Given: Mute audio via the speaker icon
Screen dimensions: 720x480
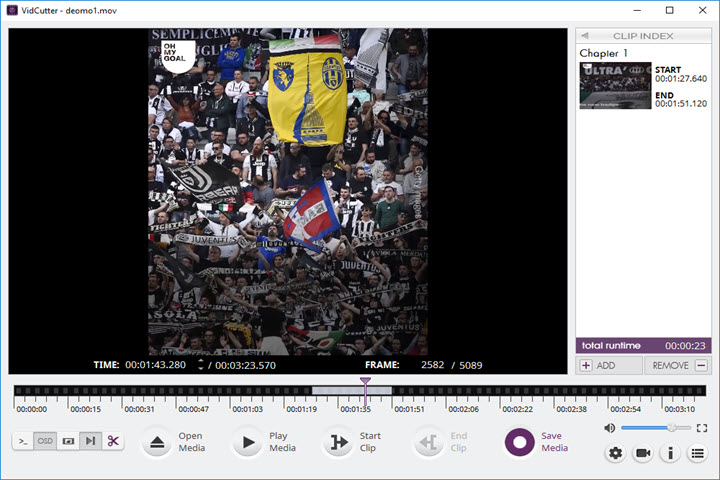Looking at the screenshot, I should click(609, 428).
